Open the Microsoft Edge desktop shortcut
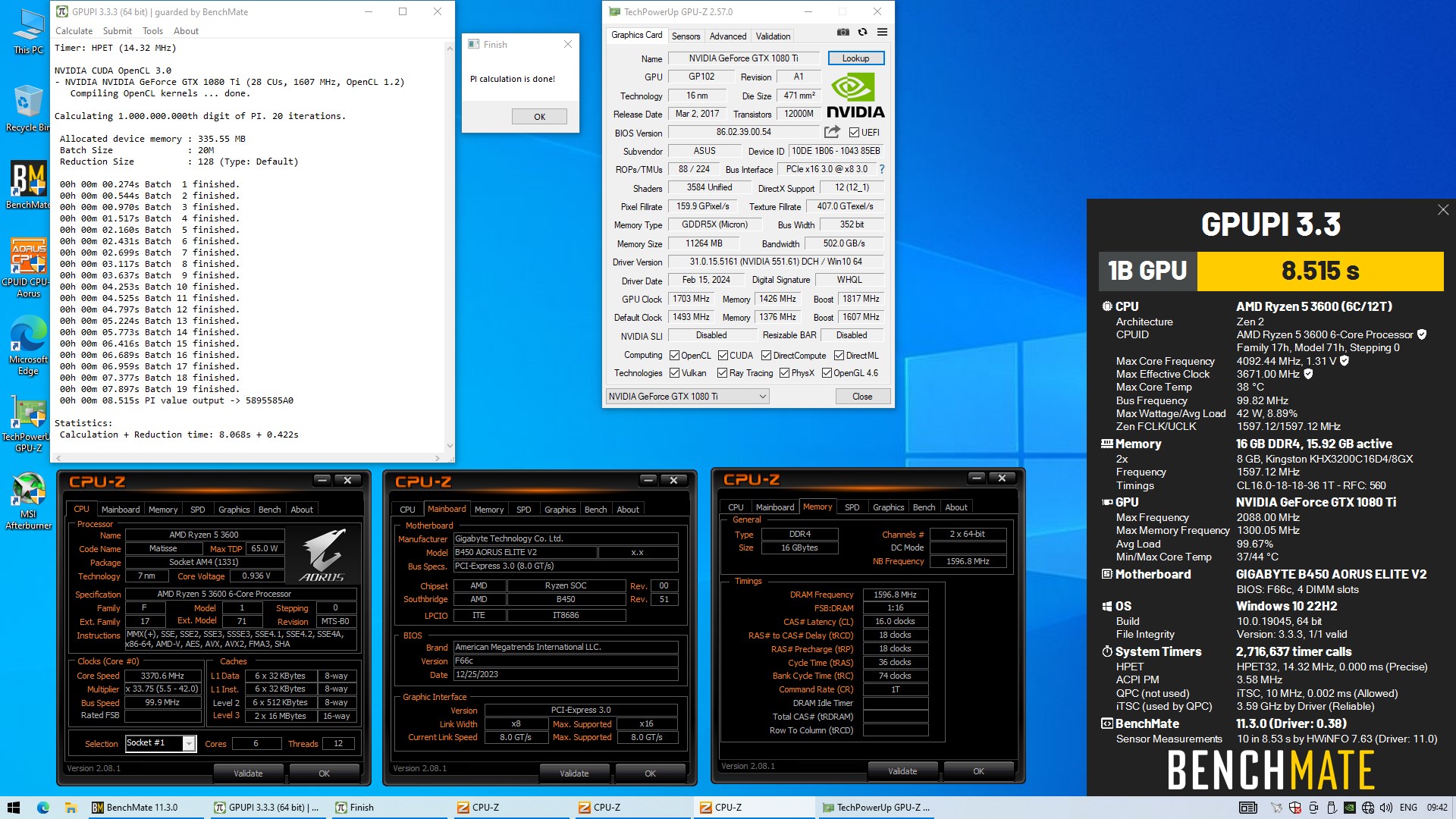Image resolution: width=1456 pixels, height=819 pixels. pyautogui.click(x=28, y=347)
